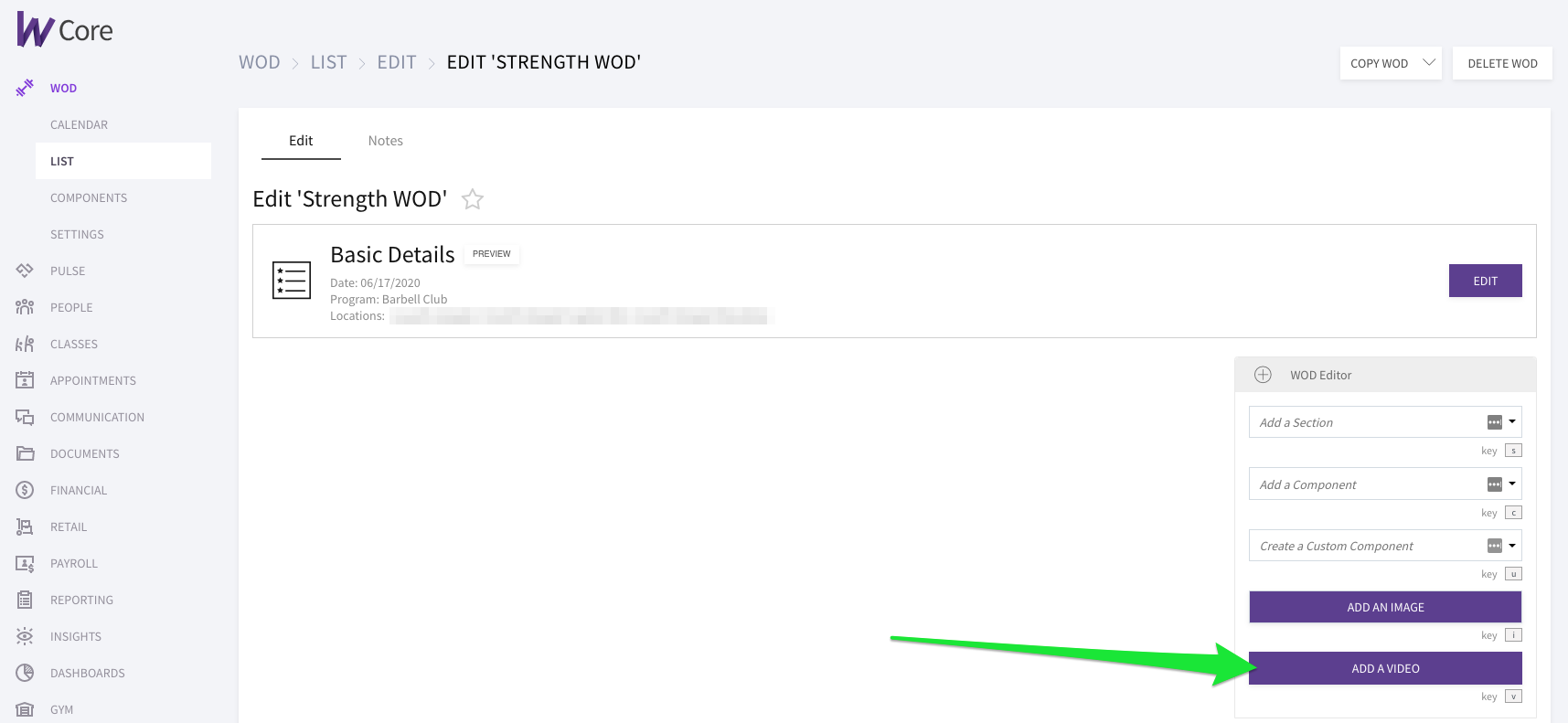Switch to the Notes tab
The image size is (1568, 723).
point(386,141)
